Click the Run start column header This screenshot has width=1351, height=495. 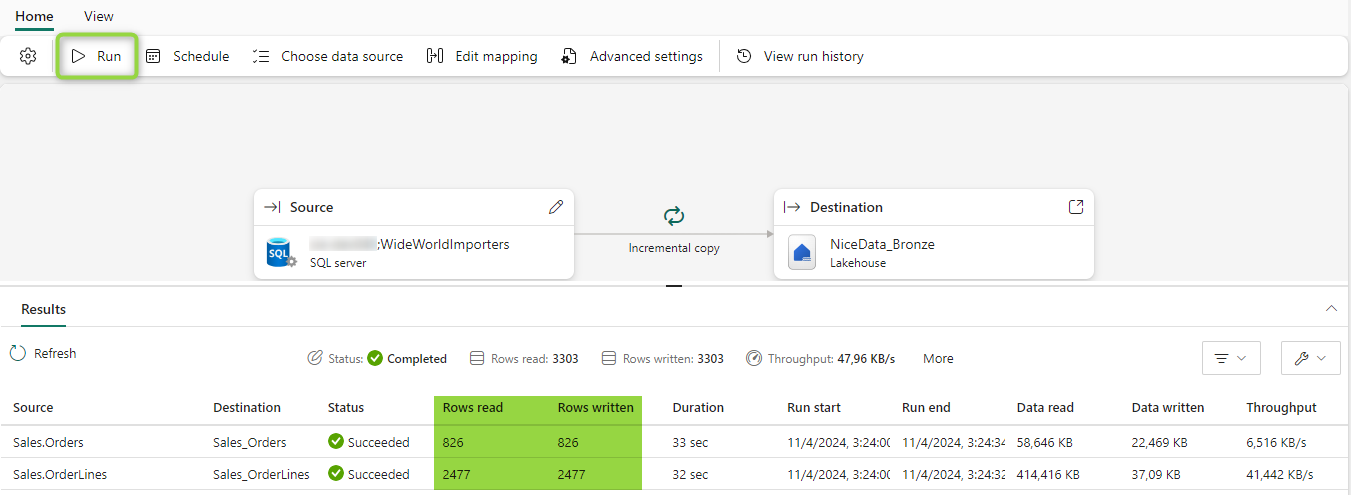[814, 407]
